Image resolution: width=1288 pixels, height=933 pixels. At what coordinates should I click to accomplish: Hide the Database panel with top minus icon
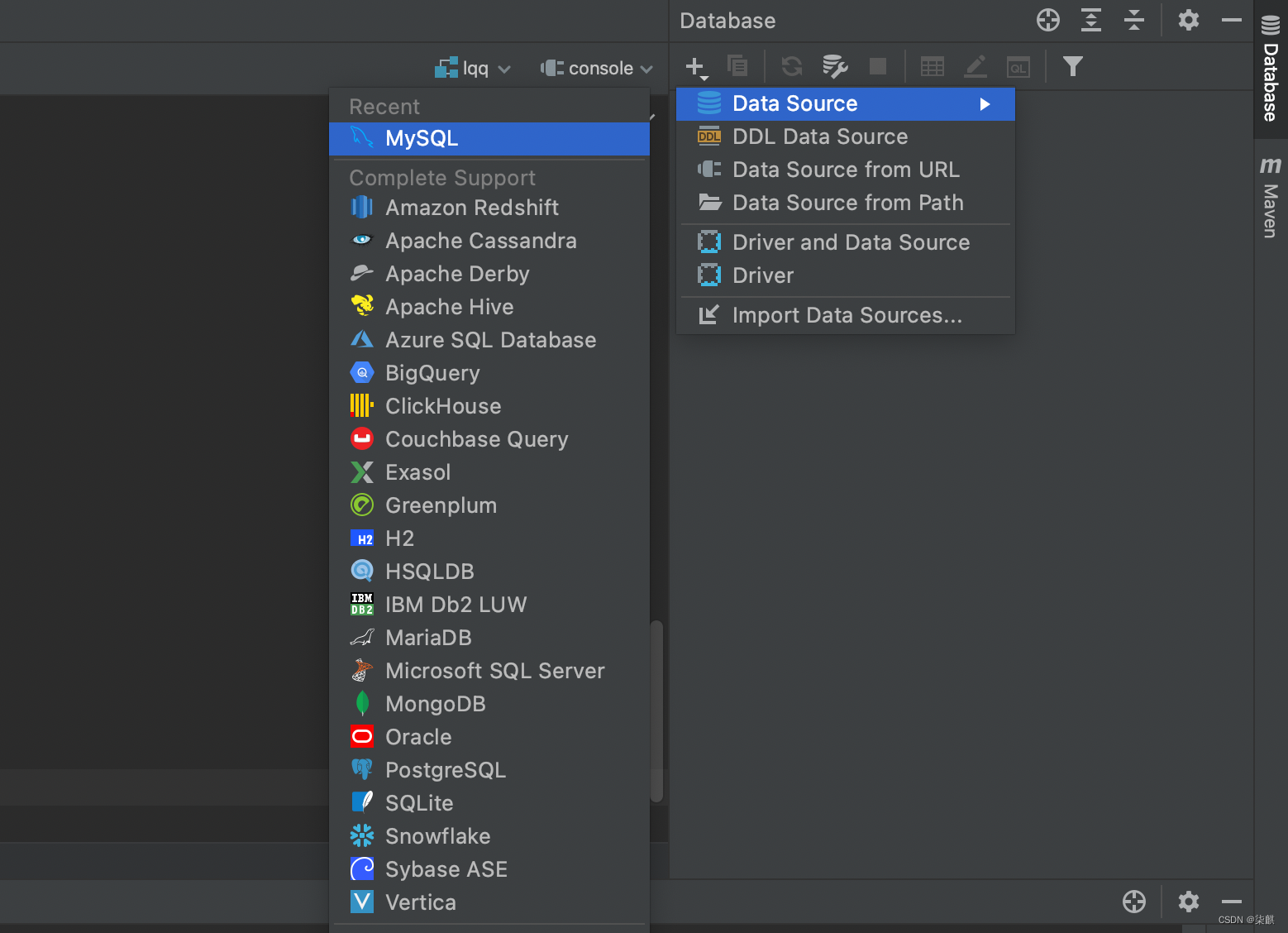pyautogui.click(x=1232, y=20)
